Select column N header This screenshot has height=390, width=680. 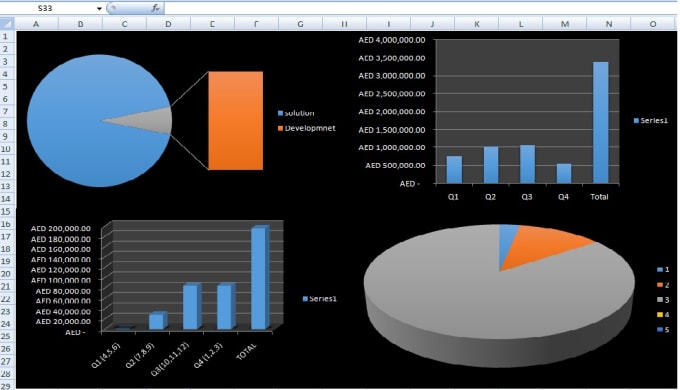coord(609,24)
